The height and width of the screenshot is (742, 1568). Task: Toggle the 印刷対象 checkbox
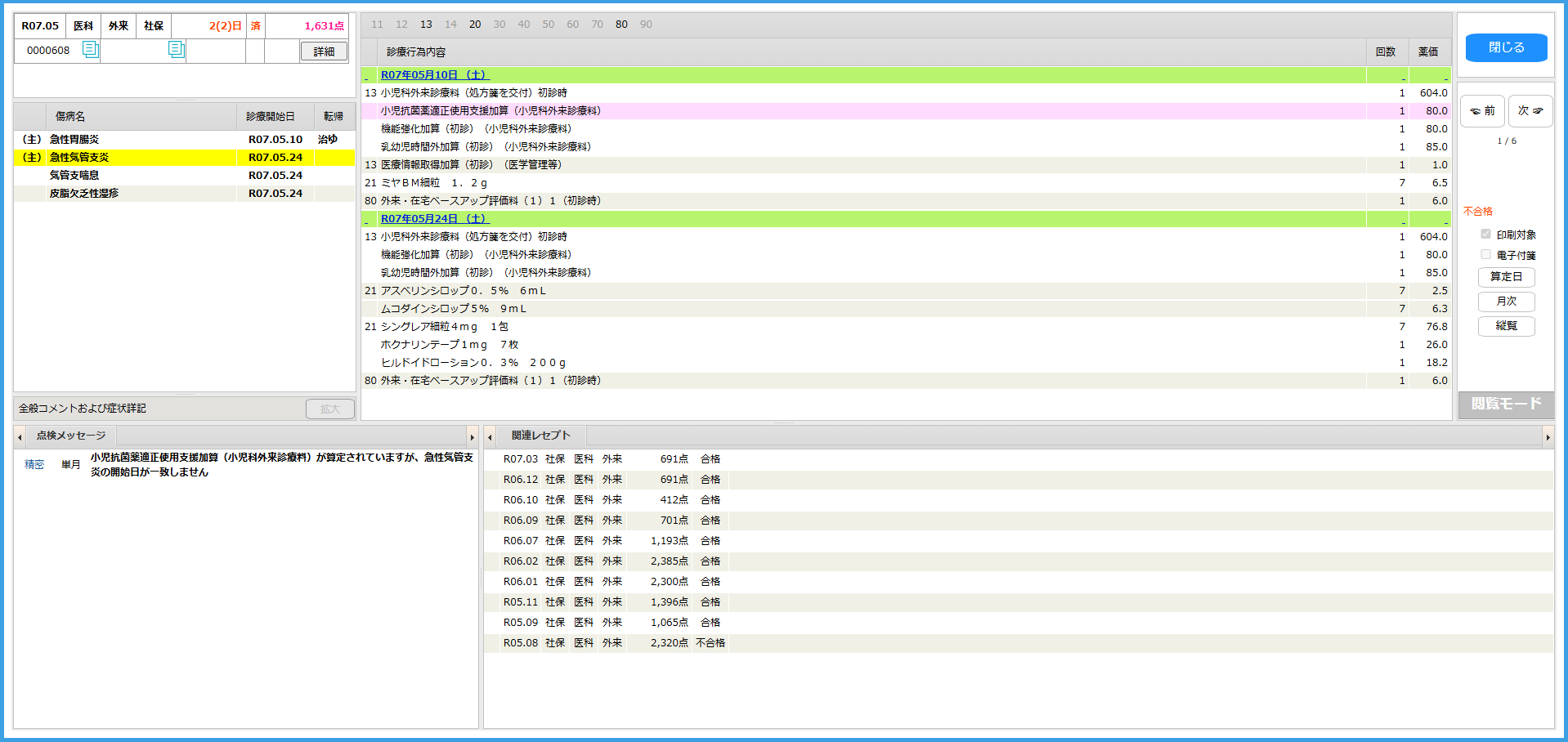click(1485, 235)
